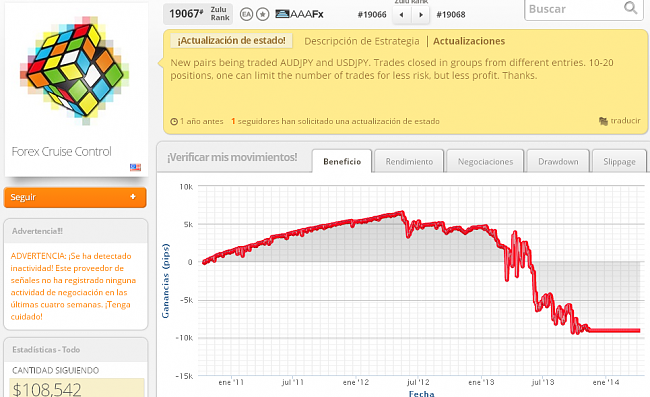Select the Actualizaciones section
650x397 pixels.
[469, 41]
